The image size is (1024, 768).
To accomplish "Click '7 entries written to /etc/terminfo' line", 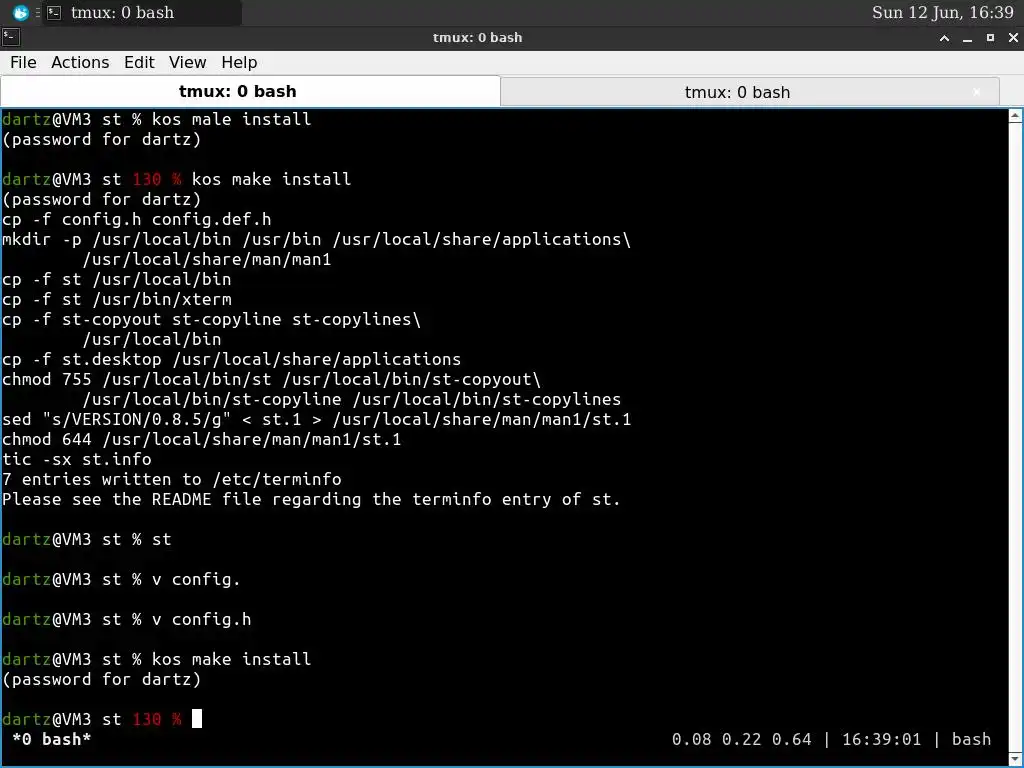I will click(172, 479).
